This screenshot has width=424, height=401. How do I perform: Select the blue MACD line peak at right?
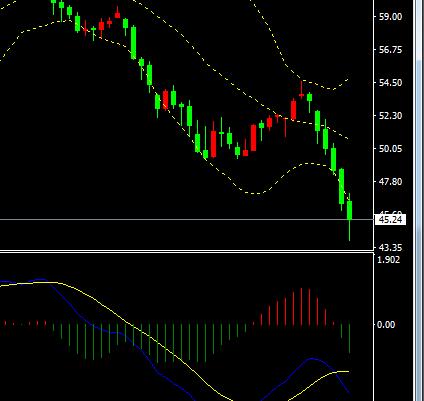click(312, 359)
